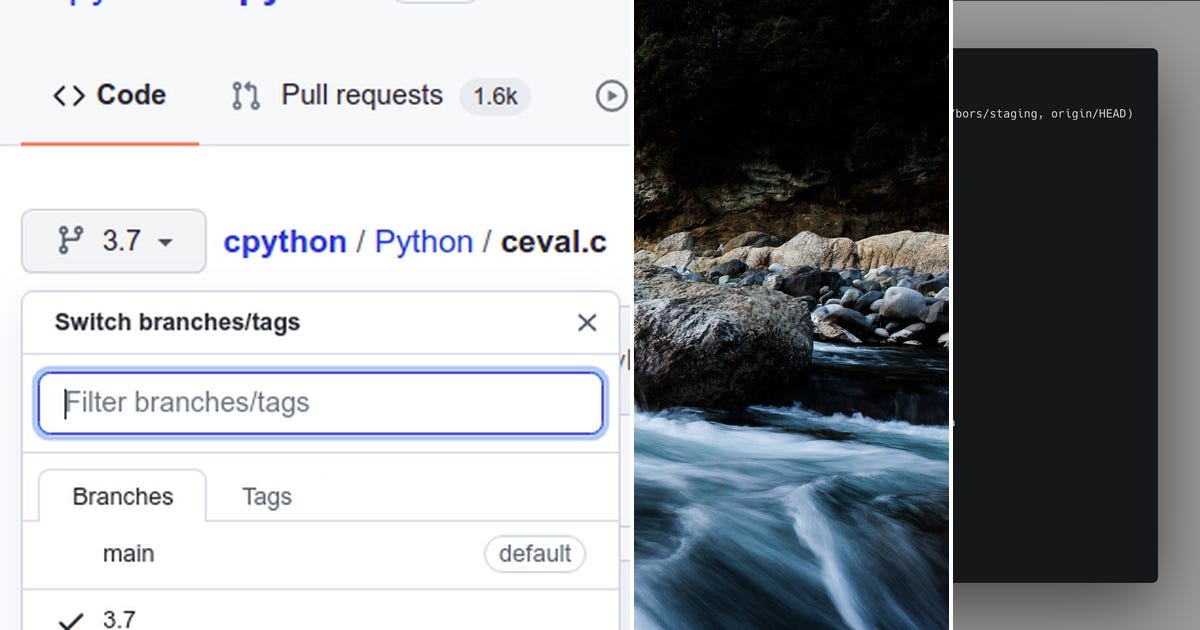Click the Filter branches/tags input field
1200x630 pixels.
click(x=320, y=403)
